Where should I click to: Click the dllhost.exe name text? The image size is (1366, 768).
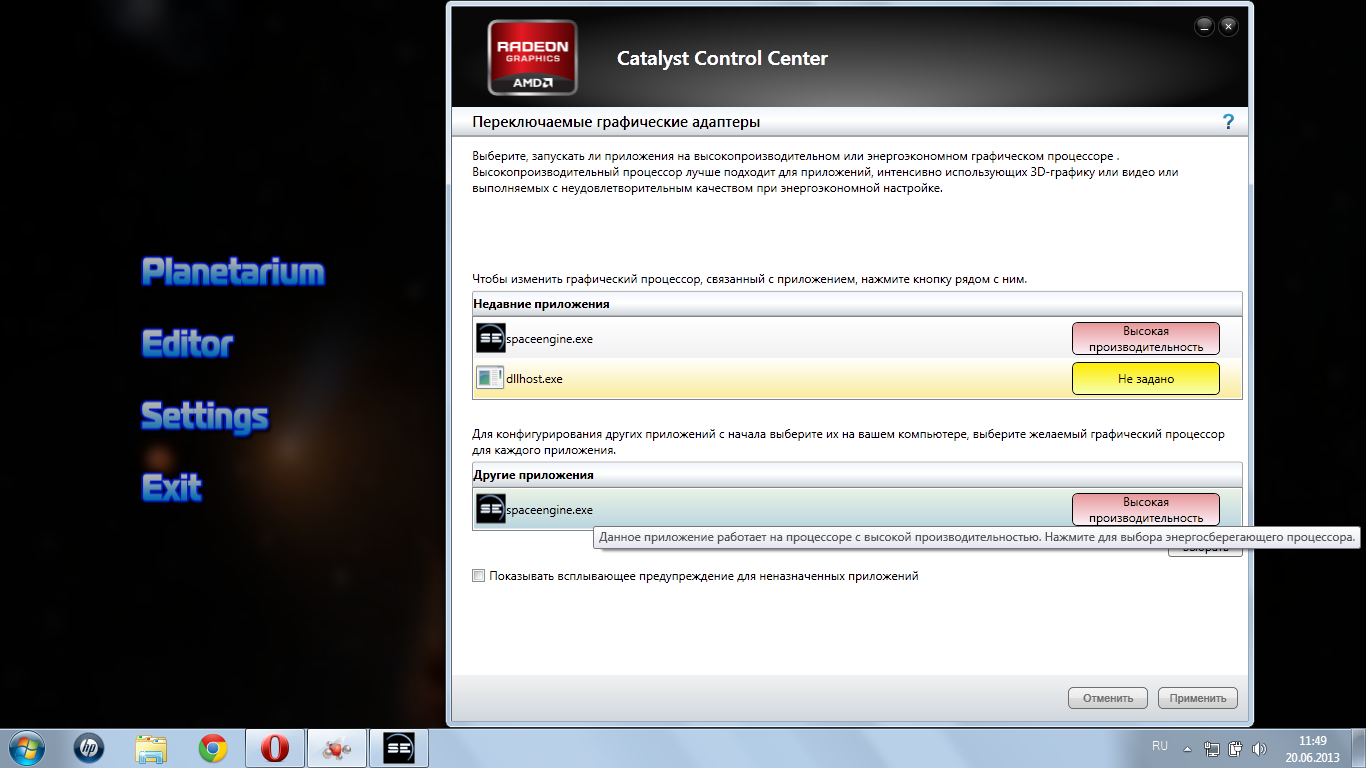coord(534,379)
